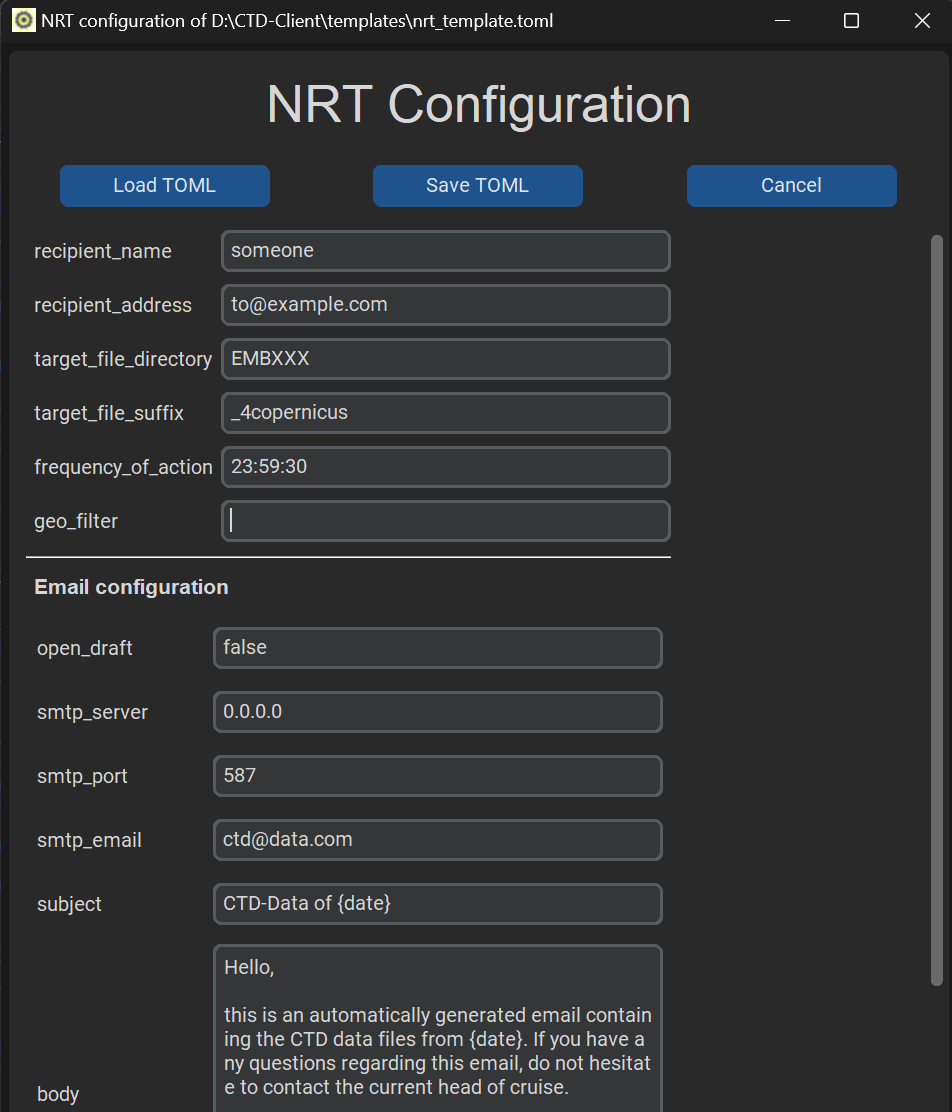Click the smtp_email field
The height and width of the screenshot is (1112, 952).
[437, 840]
